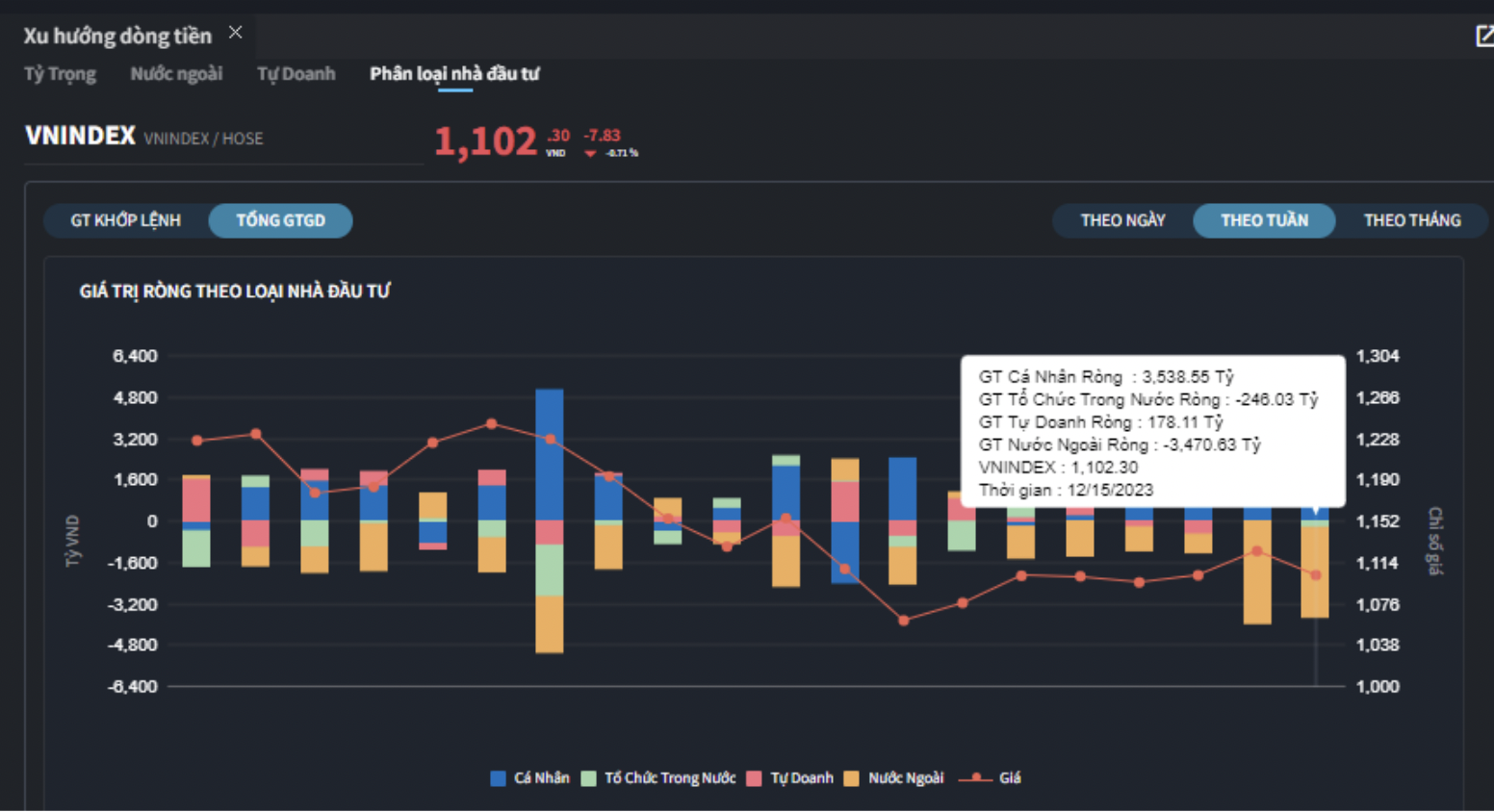Show data by day with THEO NGÀY
Viewport: 1494px width, 812px height.
[1122, 220]
